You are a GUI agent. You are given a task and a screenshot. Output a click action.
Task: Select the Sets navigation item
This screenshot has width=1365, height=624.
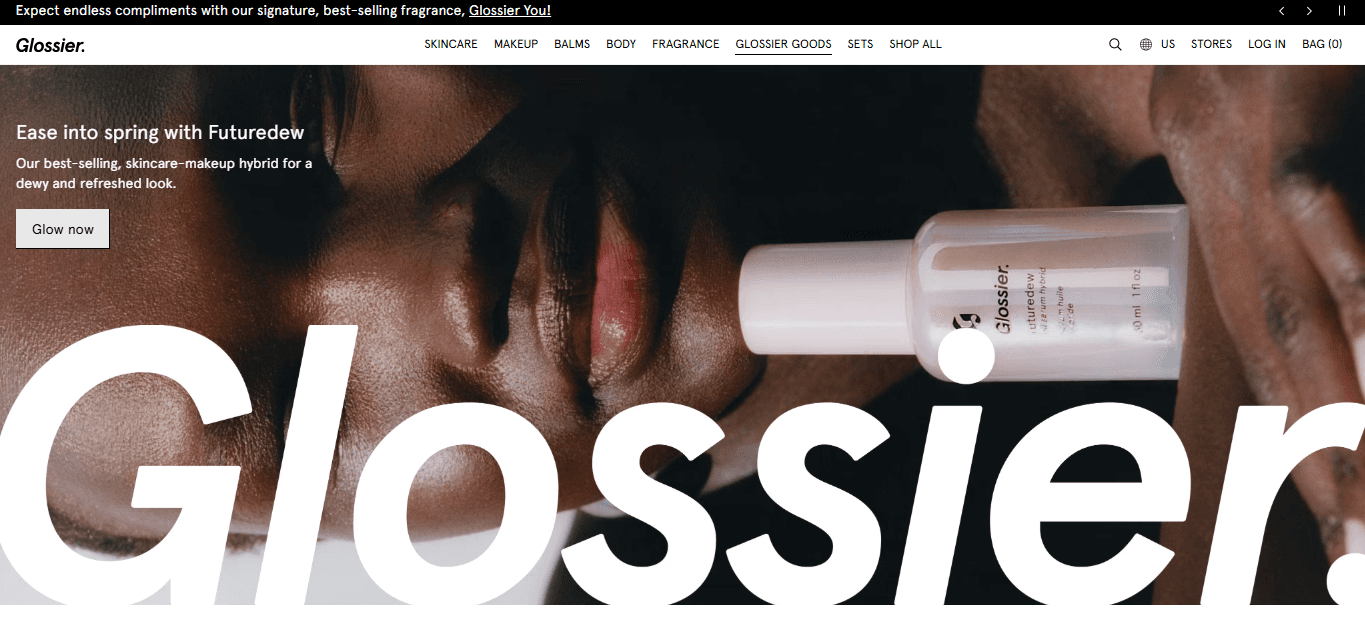(860, 44)
